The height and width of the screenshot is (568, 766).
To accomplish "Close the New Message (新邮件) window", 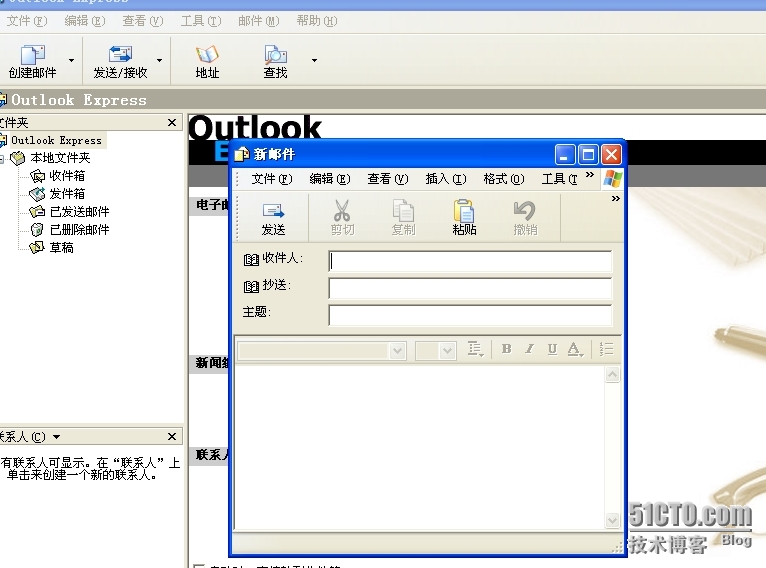I will click(x=611, y=155).
